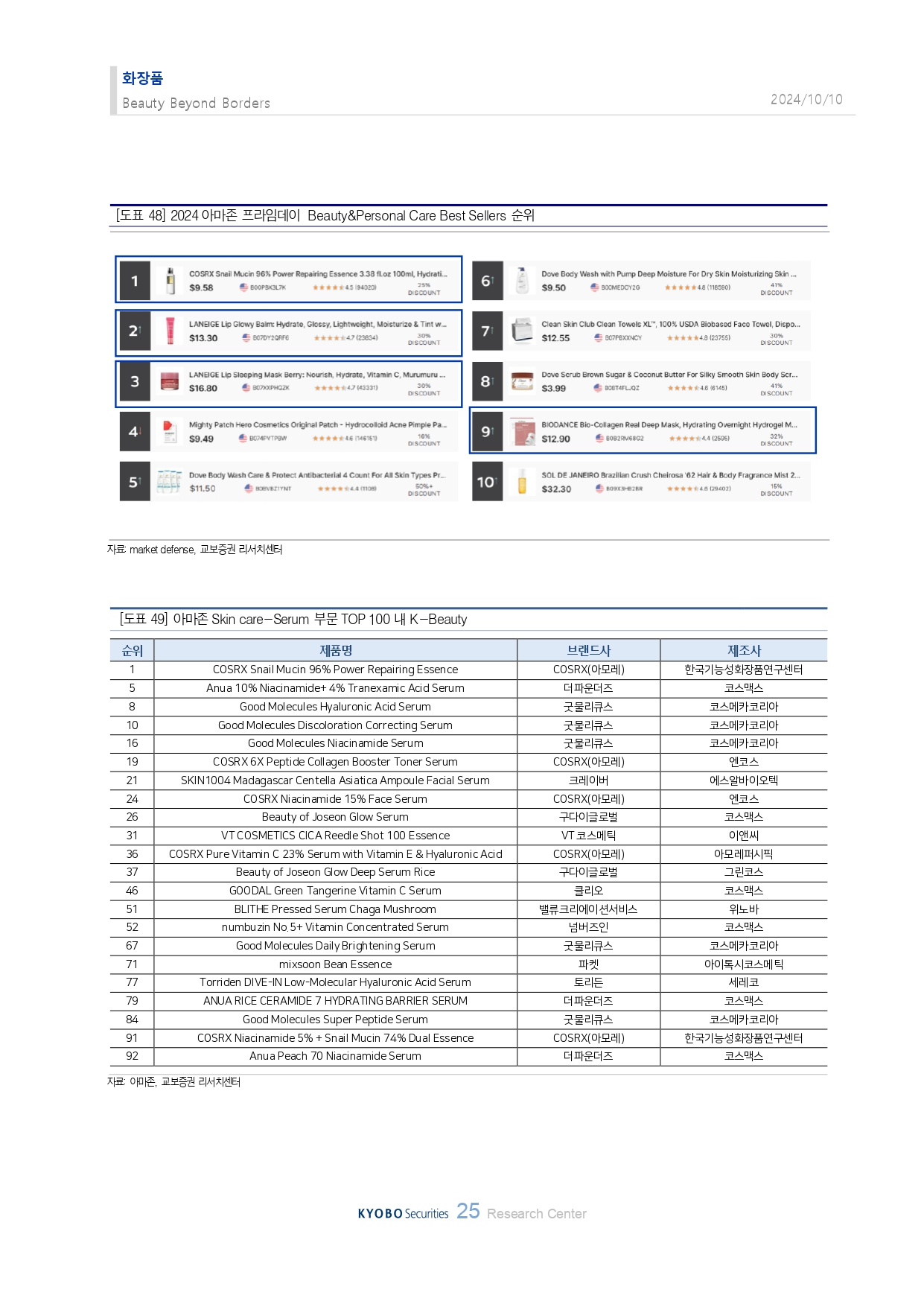Click the rank 7 badge
Viewport: 924px width, 1307px height.
[x=488, y=331]
